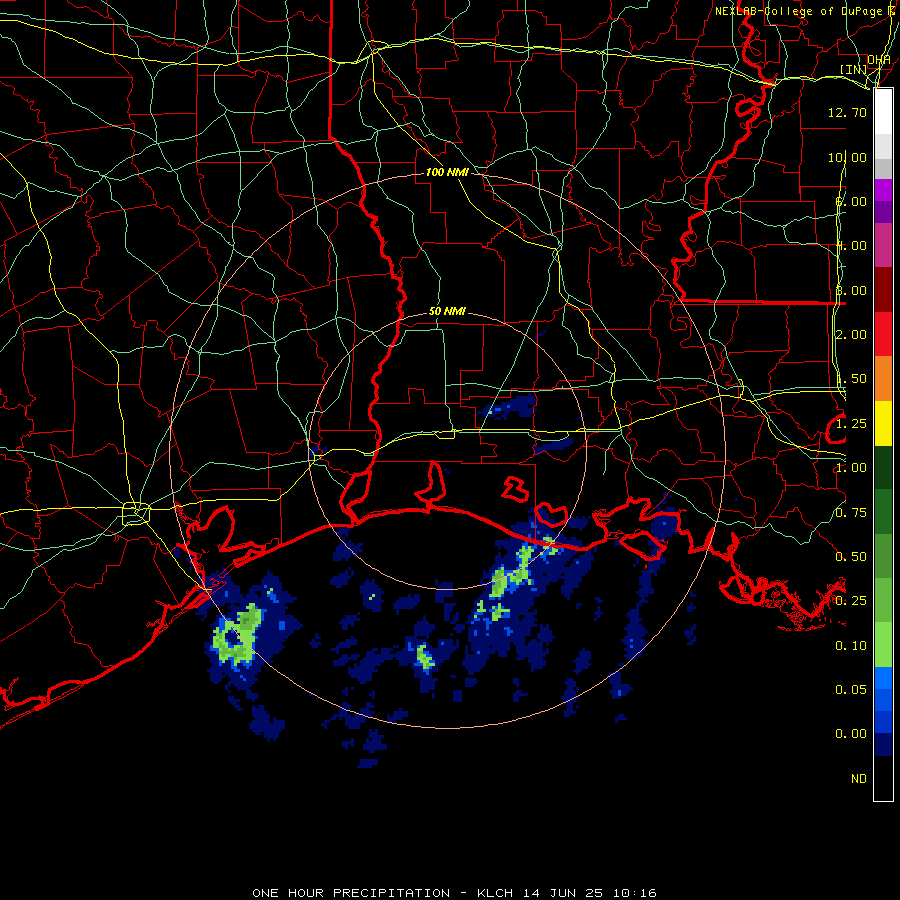Pick the yellow swatch in the legend

coord(883,423)
